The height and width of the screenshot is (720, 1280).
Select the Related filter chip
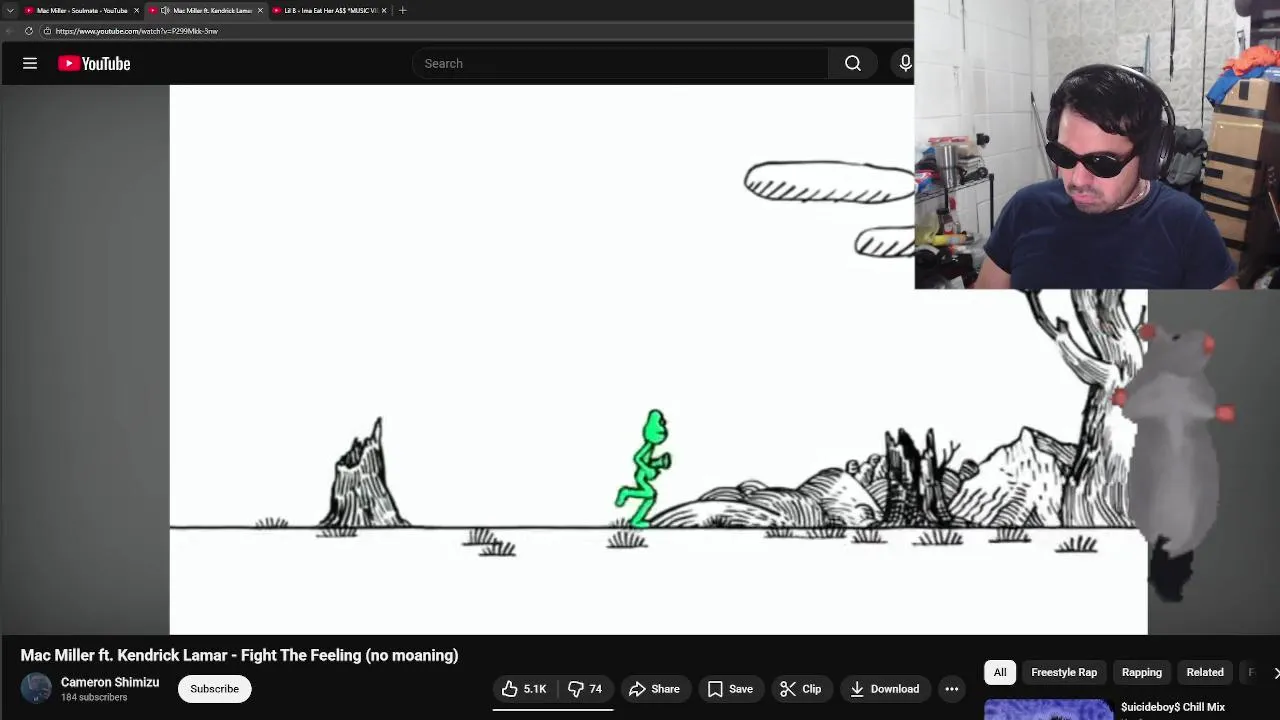tap(1205, 672)
